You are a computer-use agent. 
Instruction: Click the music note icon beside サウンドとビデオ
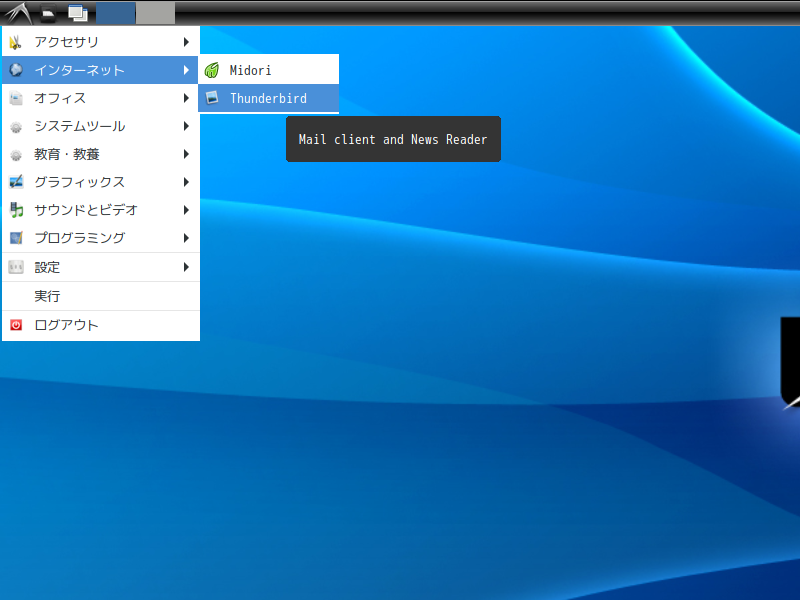(16, 210)
